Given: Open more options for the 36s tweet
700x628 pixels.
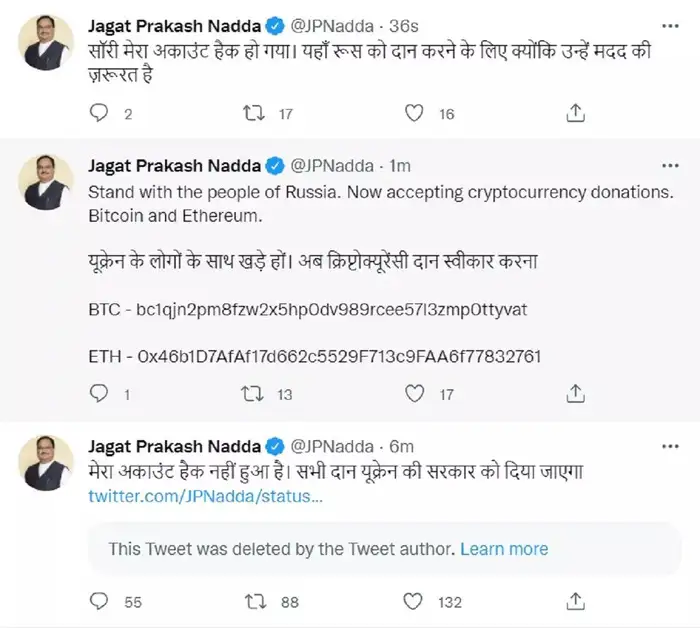Looking at the screenshot, I should click(667, 23).
